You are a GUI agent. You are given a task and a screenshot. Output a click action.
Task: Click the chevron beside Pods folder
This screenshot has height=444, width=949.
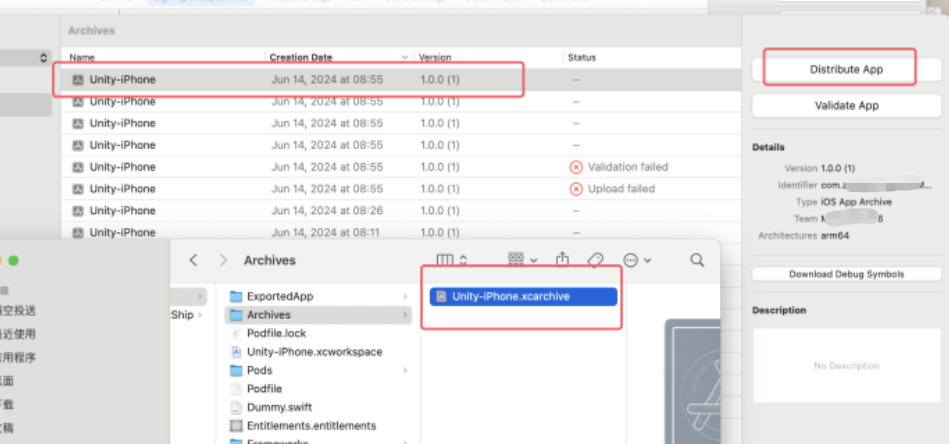point(404,370)
